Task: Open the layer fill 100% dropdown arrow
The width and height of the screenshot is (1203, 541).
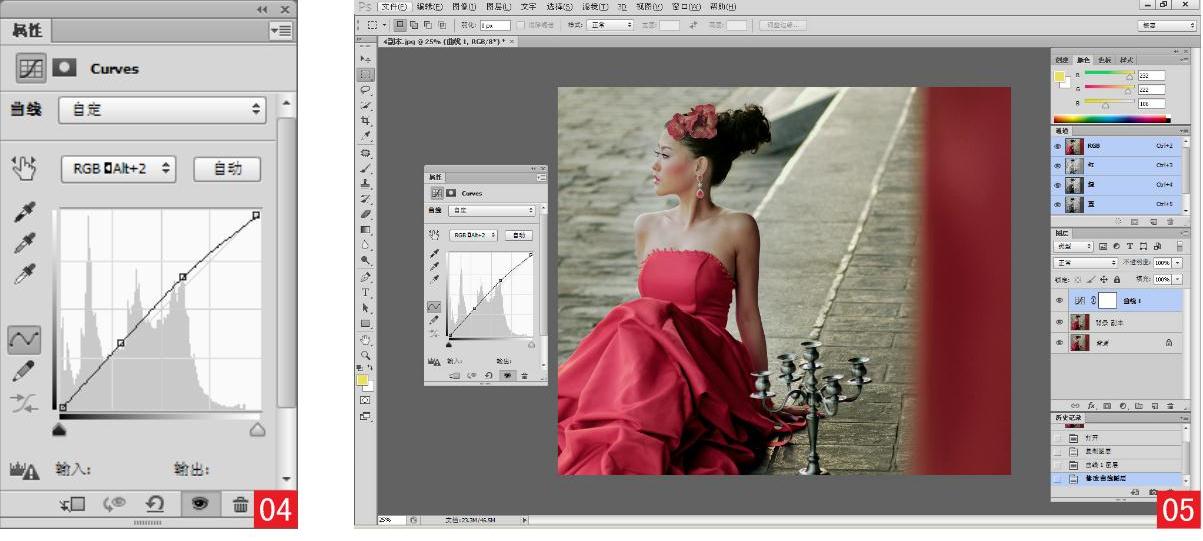Action: point(1178,279)
